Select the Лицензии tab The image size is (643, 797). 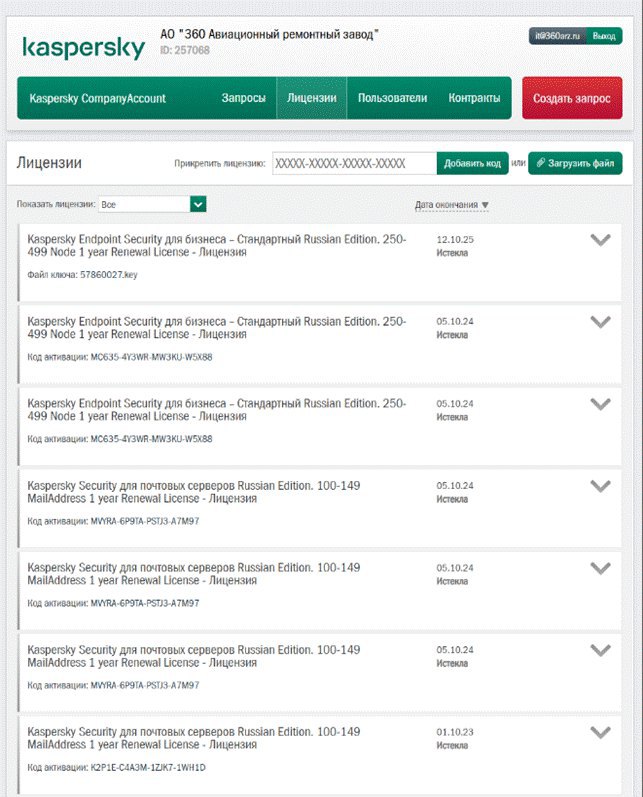[311, 98]
